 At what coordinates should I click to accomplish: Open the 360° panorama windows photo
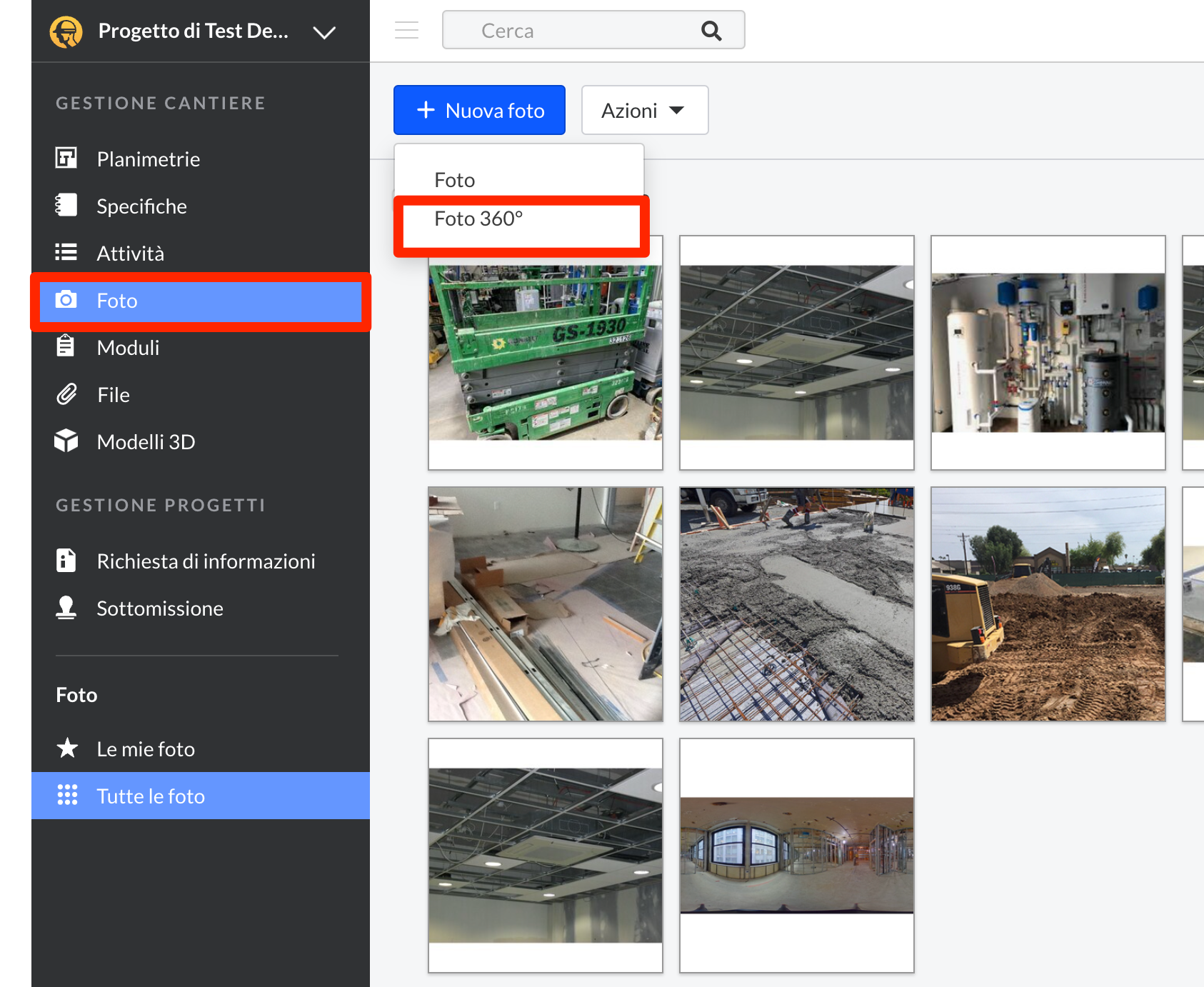pos(797,856)
